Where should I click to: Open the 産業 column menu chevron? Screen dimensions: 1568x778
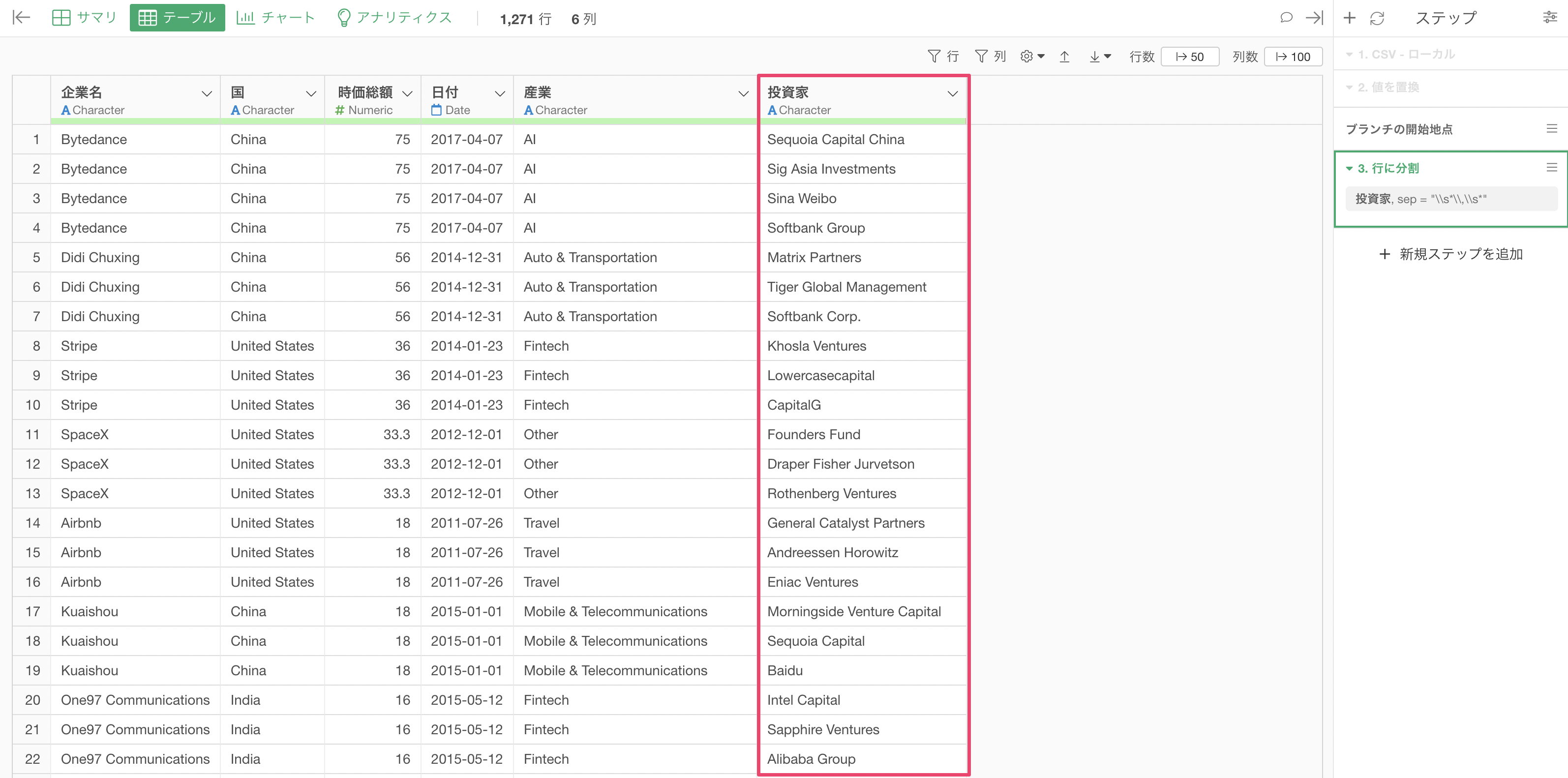[x=743, y=94]
